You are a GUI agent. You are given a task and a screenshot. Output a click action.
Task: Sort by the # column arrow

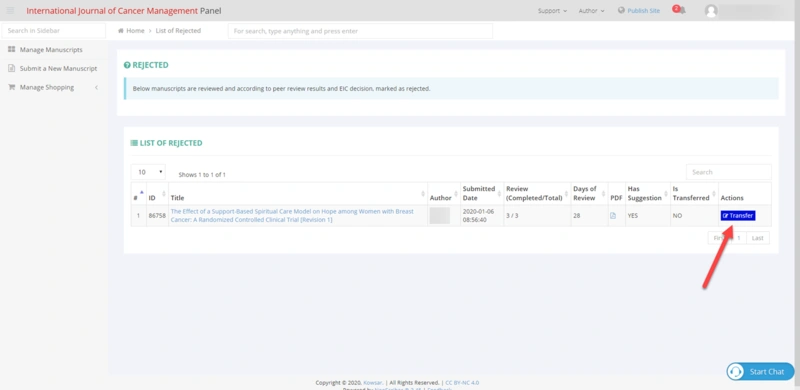(x=142, y=192)
